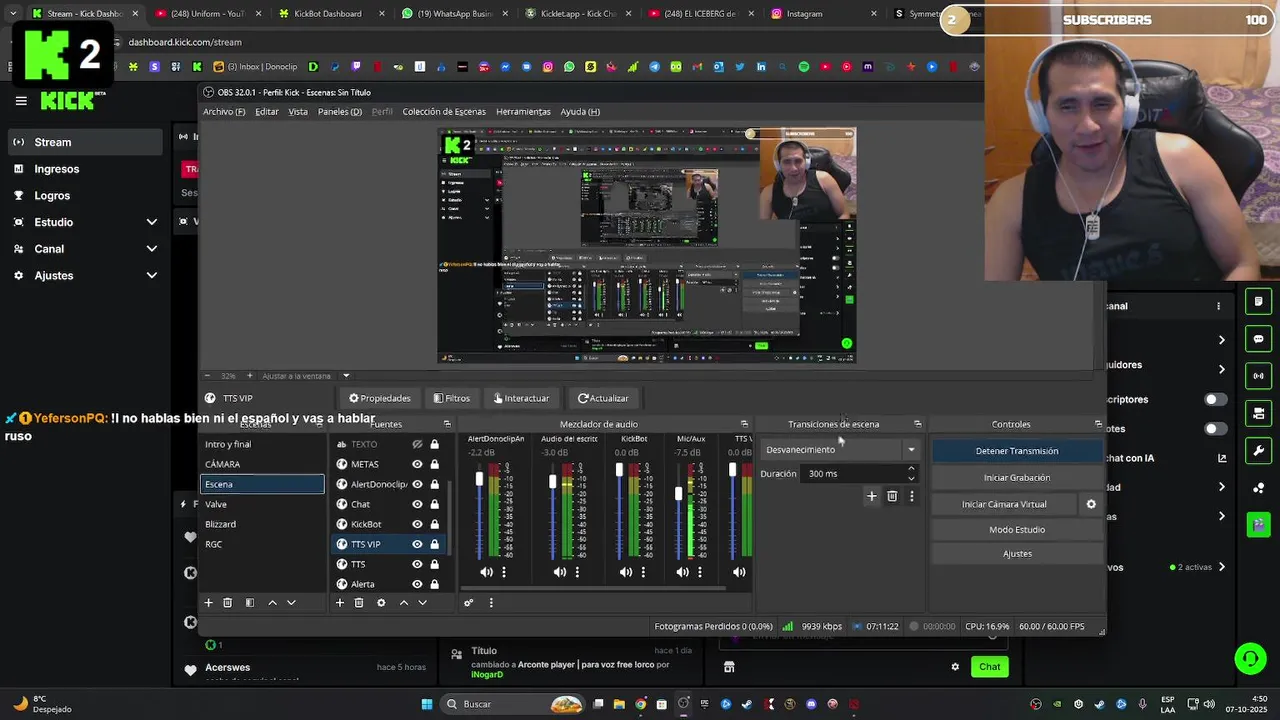Open the Archivo menu in OBS

pyautogui.click(x=224, y=112)
